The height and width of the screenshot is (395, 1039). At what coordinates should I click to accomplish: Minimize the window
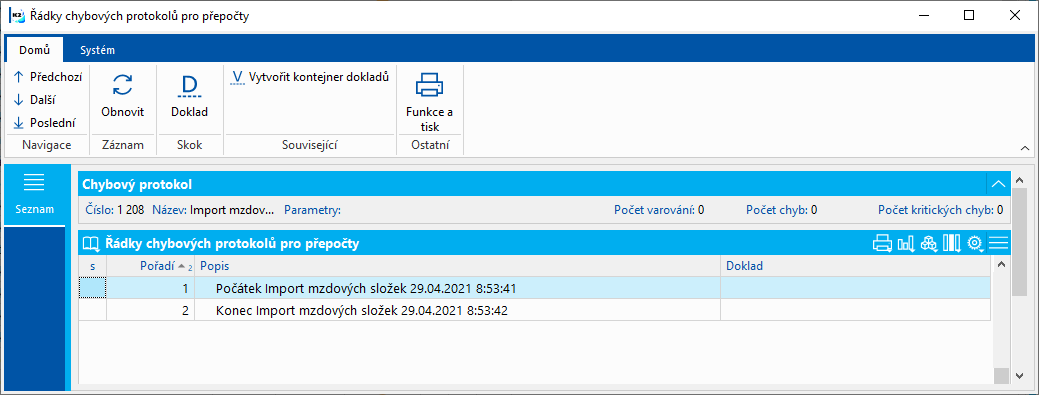tap(923, 15)
